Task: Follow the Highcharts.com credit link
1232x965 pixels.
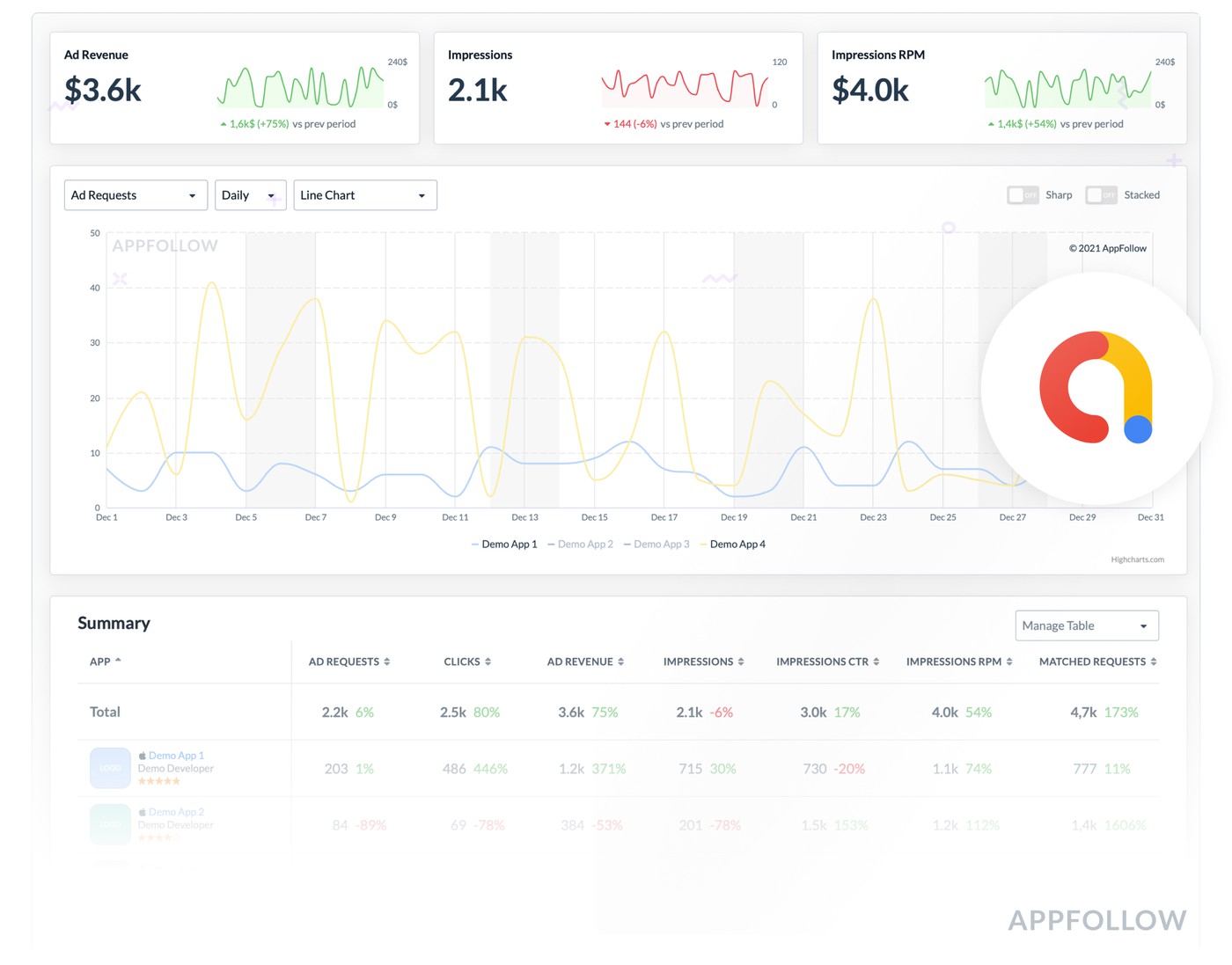Action: click(x=1137, y=559)
